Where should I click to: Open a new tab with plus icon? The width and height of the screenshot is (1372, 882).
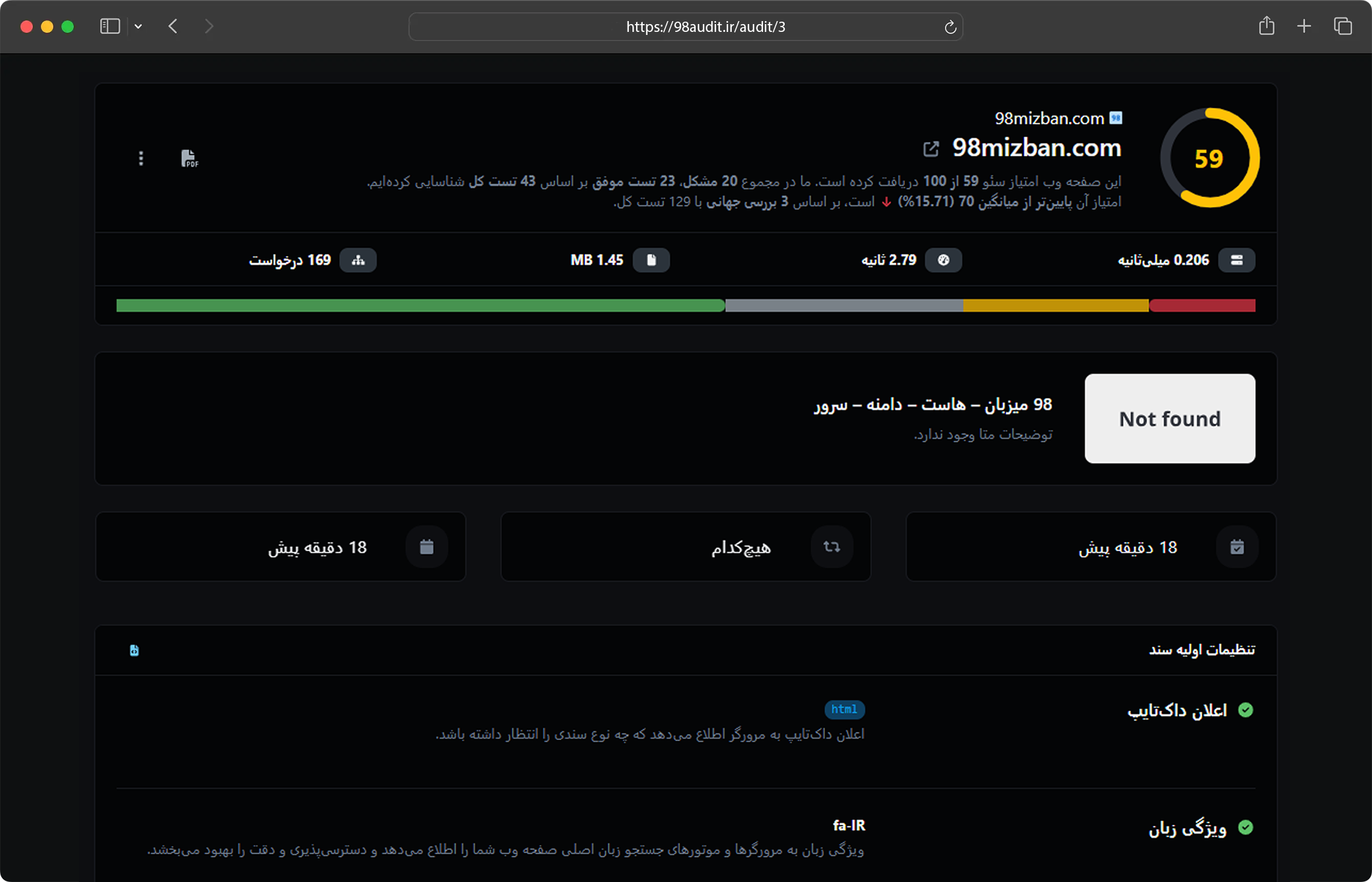pos(1304,26)
